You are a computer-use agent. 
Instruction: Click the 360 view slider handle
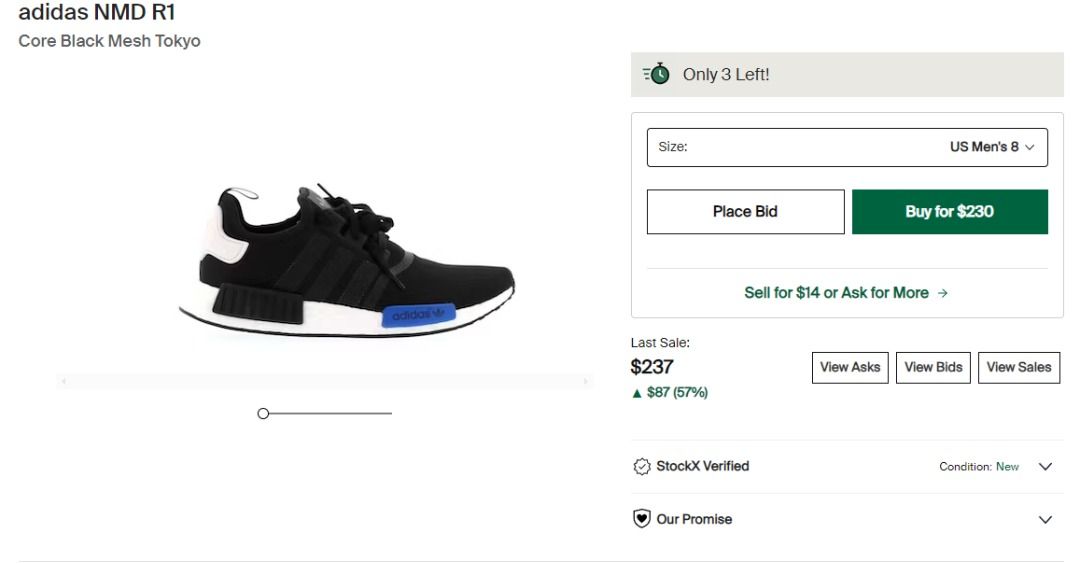click(x=263, y=413)
